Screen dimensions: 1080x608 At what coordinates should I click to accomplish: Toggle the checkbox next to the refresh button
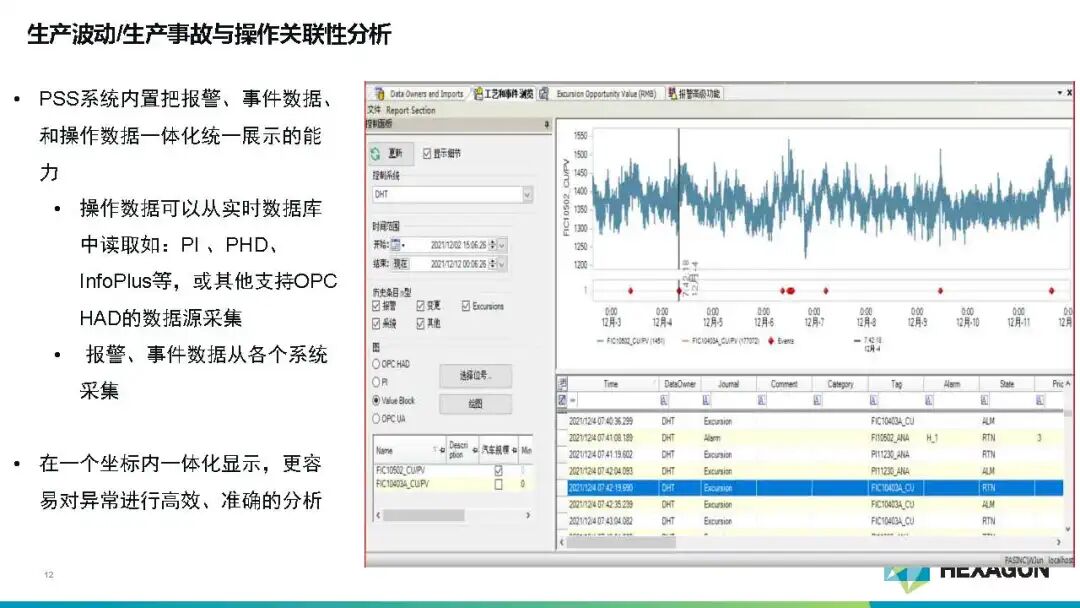pyautogui.click(x=427, y=154)
